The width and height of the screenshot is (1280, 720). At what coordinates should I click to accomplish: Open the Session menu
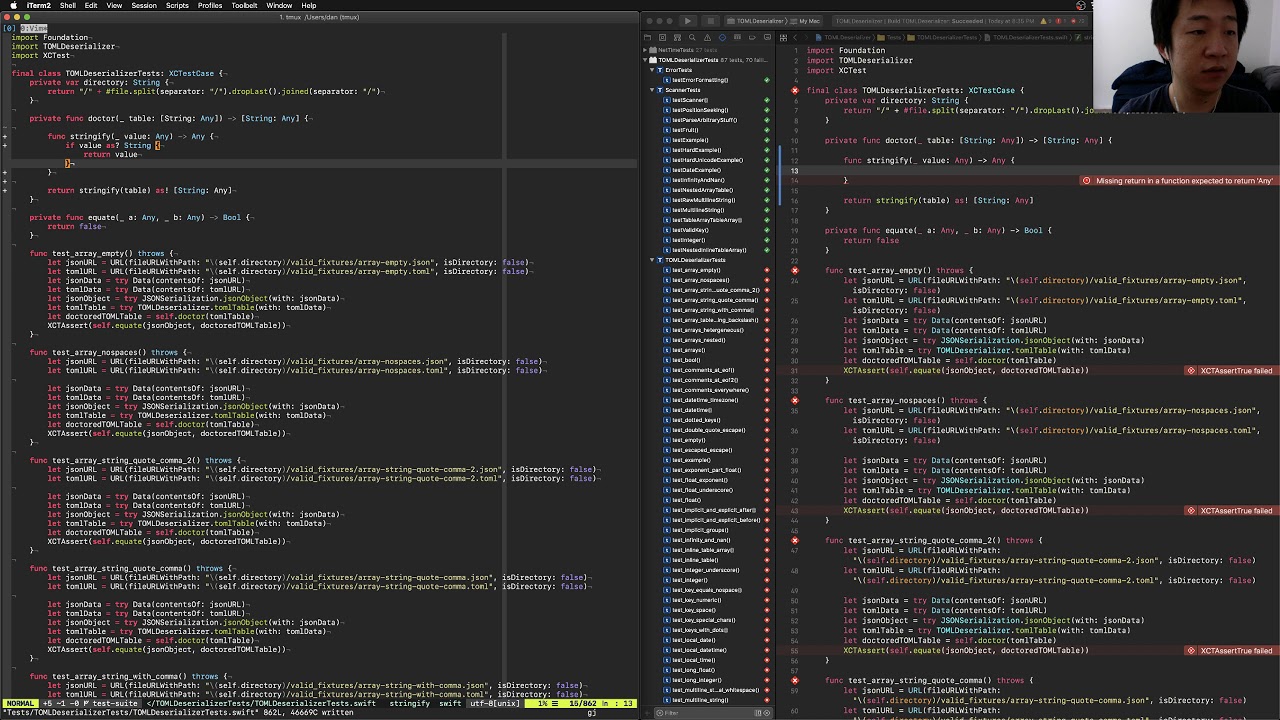pos(144,5)
